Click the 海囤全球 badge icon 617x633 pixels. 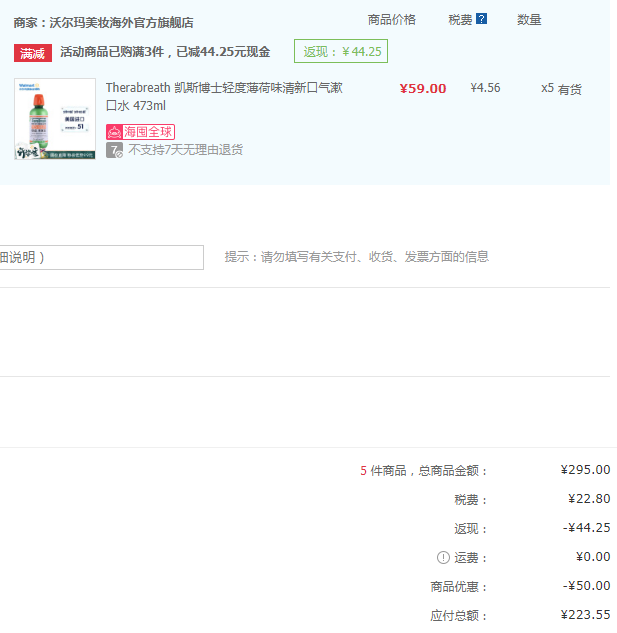click(140, 132)
